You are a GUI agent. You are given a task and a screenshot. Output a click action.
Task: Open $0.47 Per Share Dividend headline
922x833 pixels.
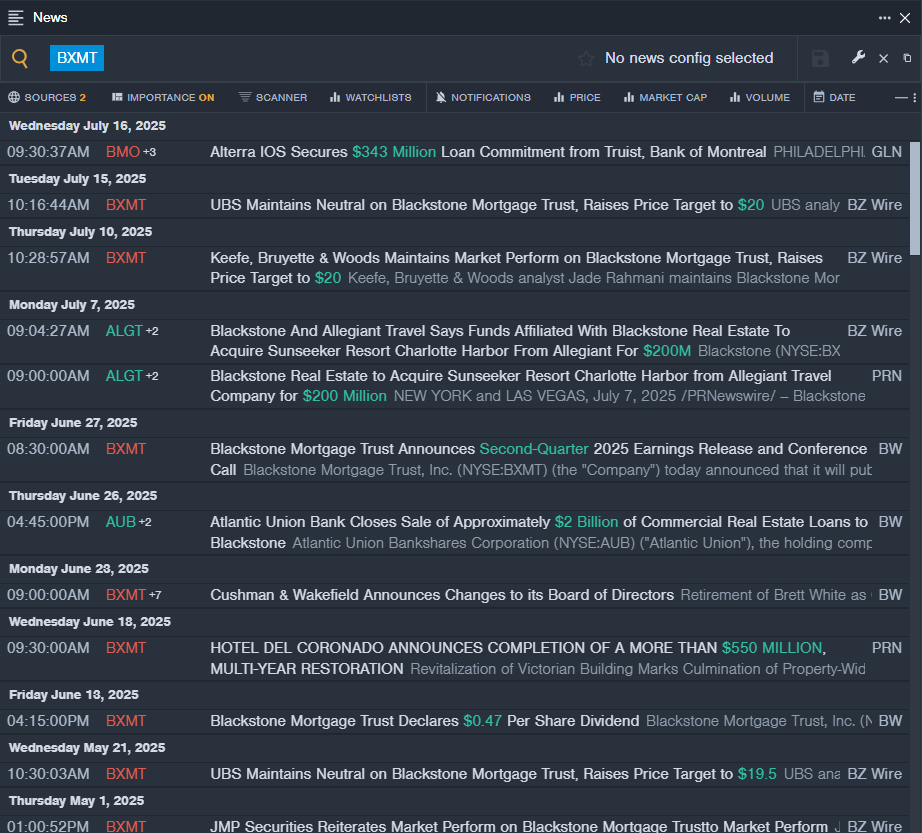(425, 721)
